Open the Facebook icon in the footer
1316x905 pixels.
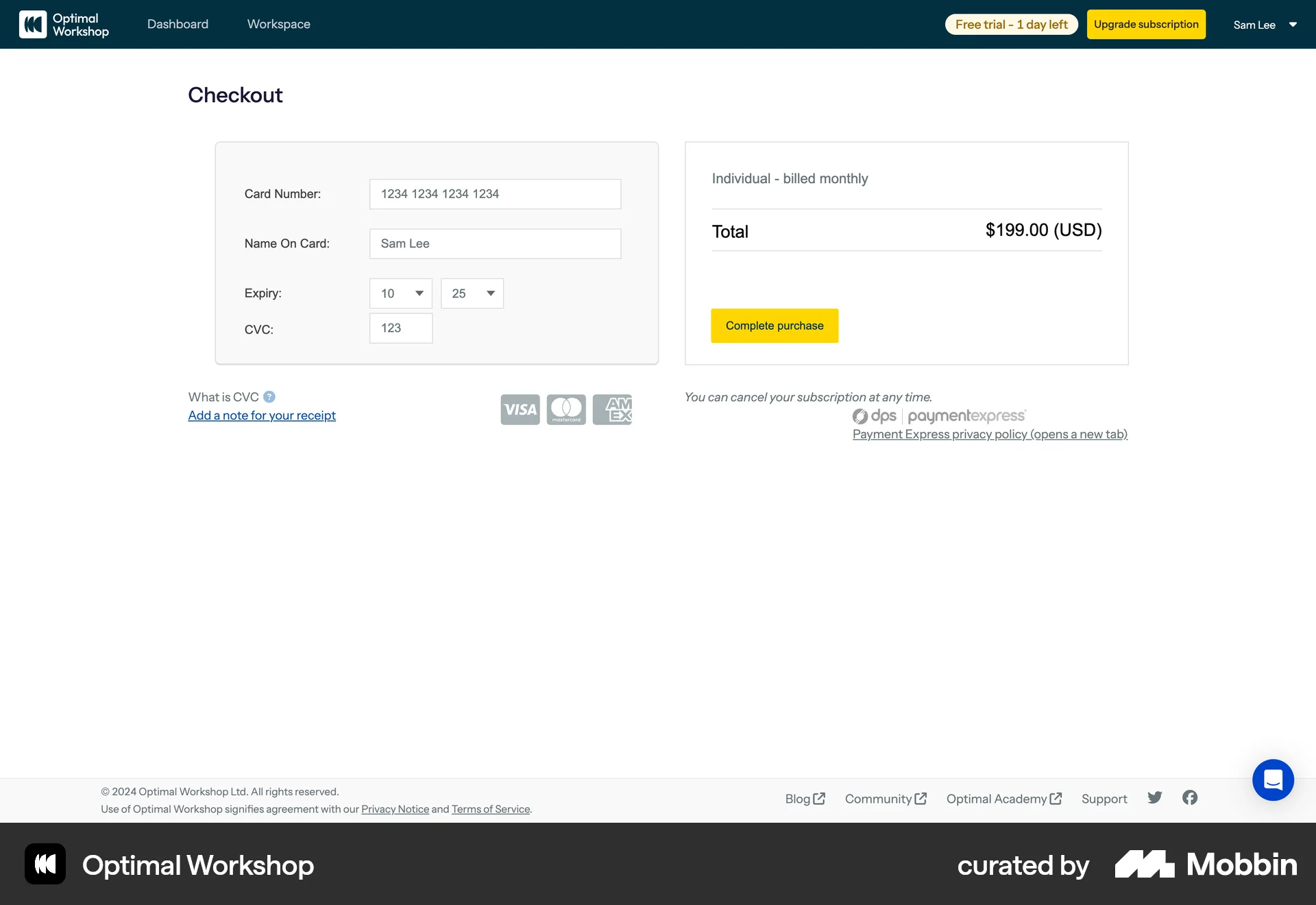(x=1190, y=797)
